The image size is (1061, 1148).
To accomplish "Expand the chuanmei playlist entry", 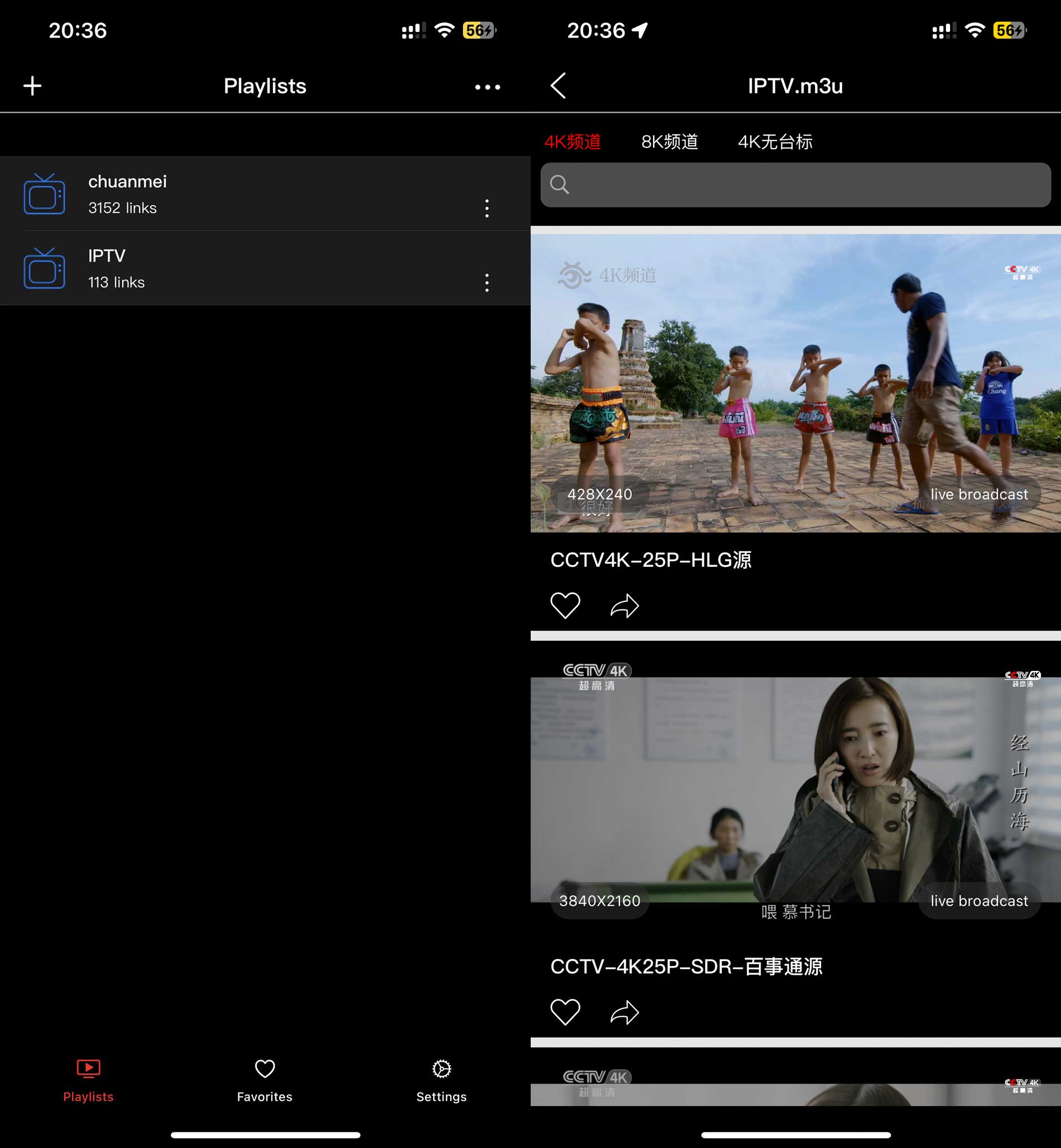I will click(x=230, y=194).
